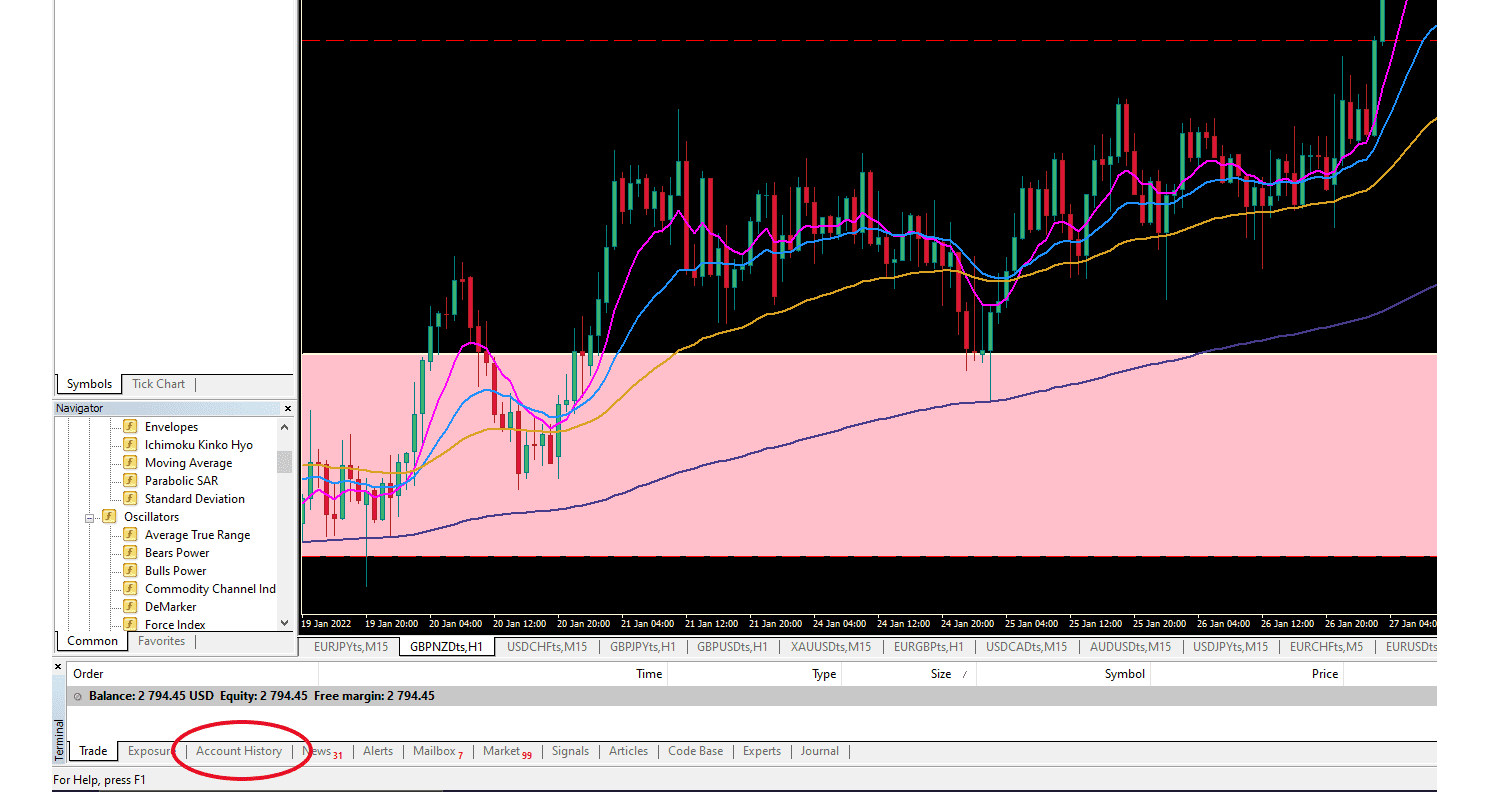1488x792 pixels.
Task: Switch to the Tick Chart tab
Action: 158,384
